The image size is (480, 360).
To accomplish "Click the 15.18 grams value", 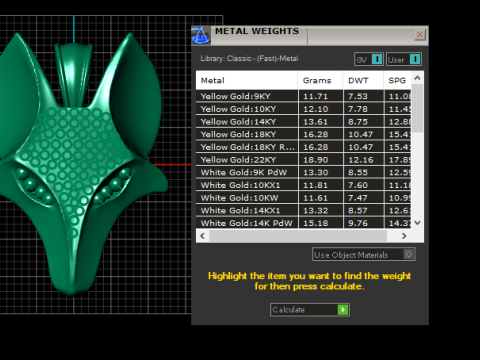I will point(315,223).
